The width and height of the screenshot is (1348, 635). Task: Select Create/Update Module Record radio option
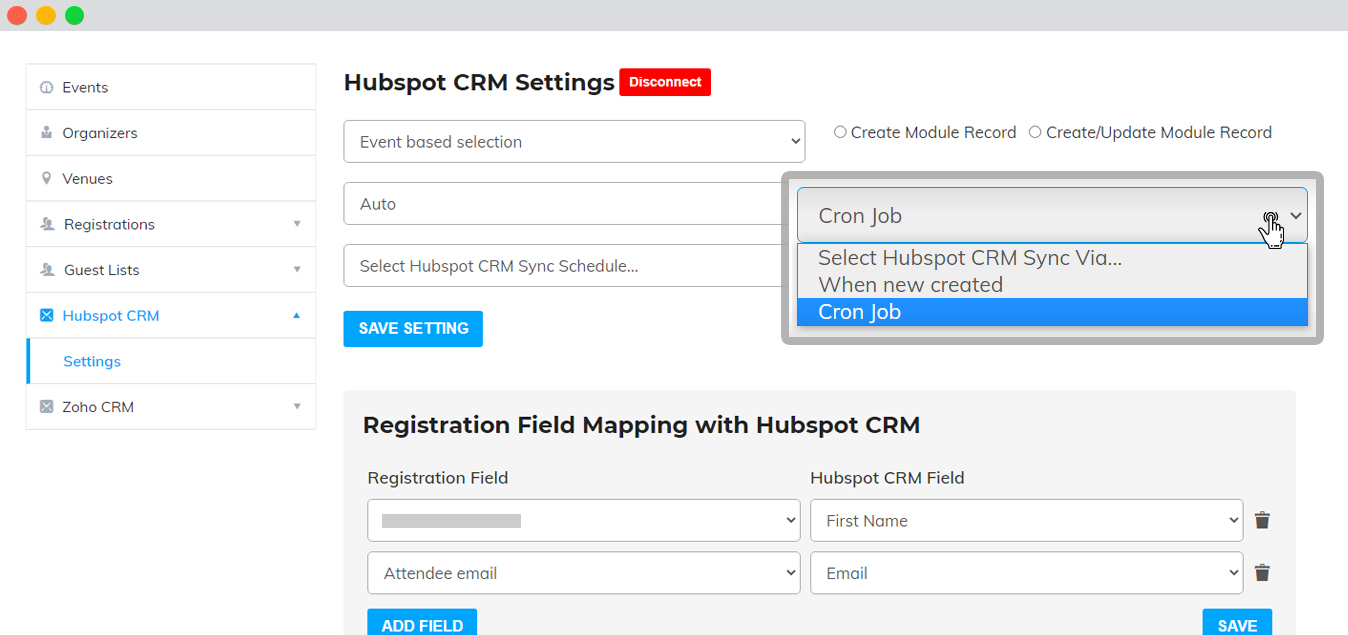coord(1035,132)
